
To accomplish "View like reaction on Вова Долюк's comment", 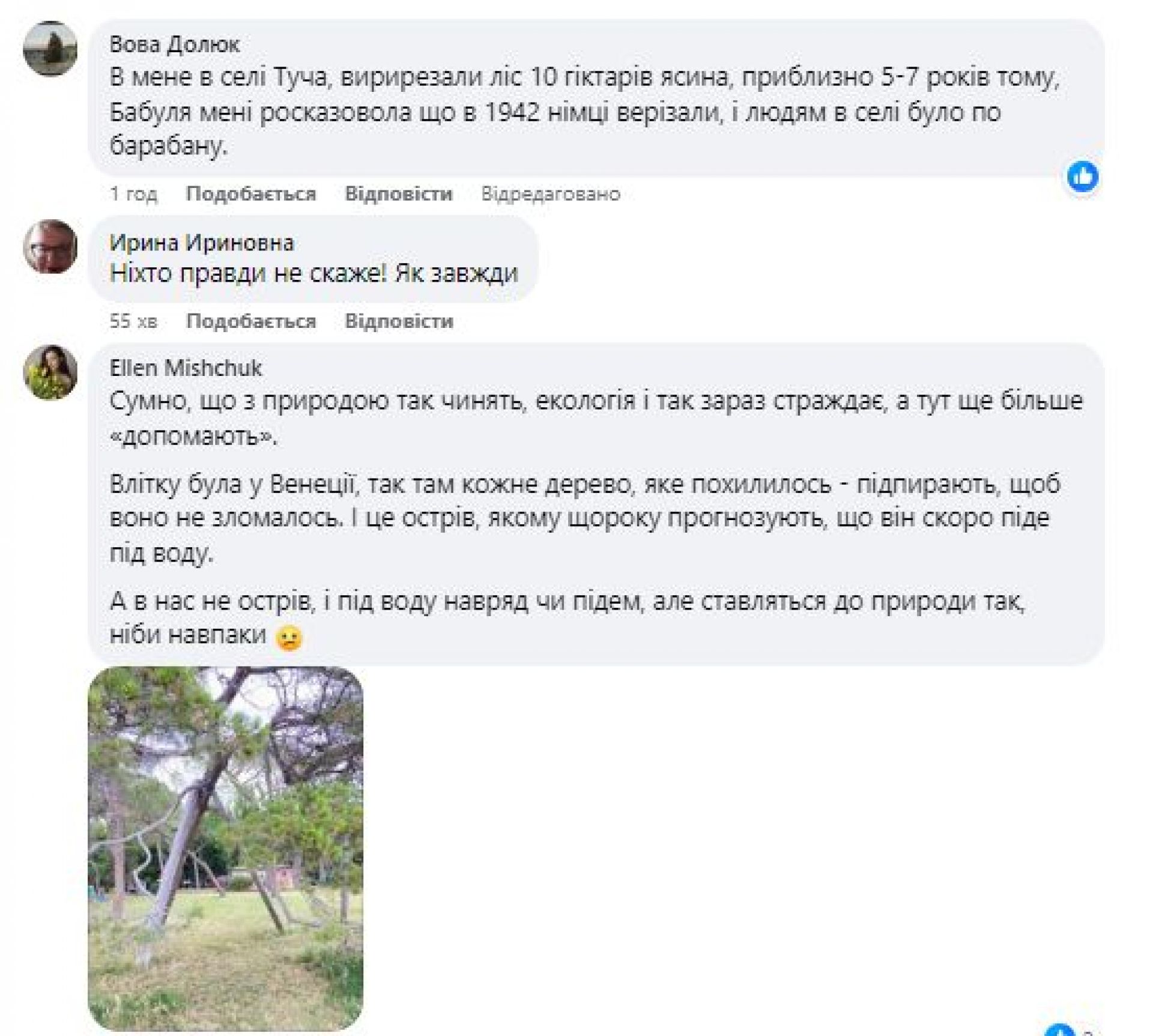I will click(1082, 177).
